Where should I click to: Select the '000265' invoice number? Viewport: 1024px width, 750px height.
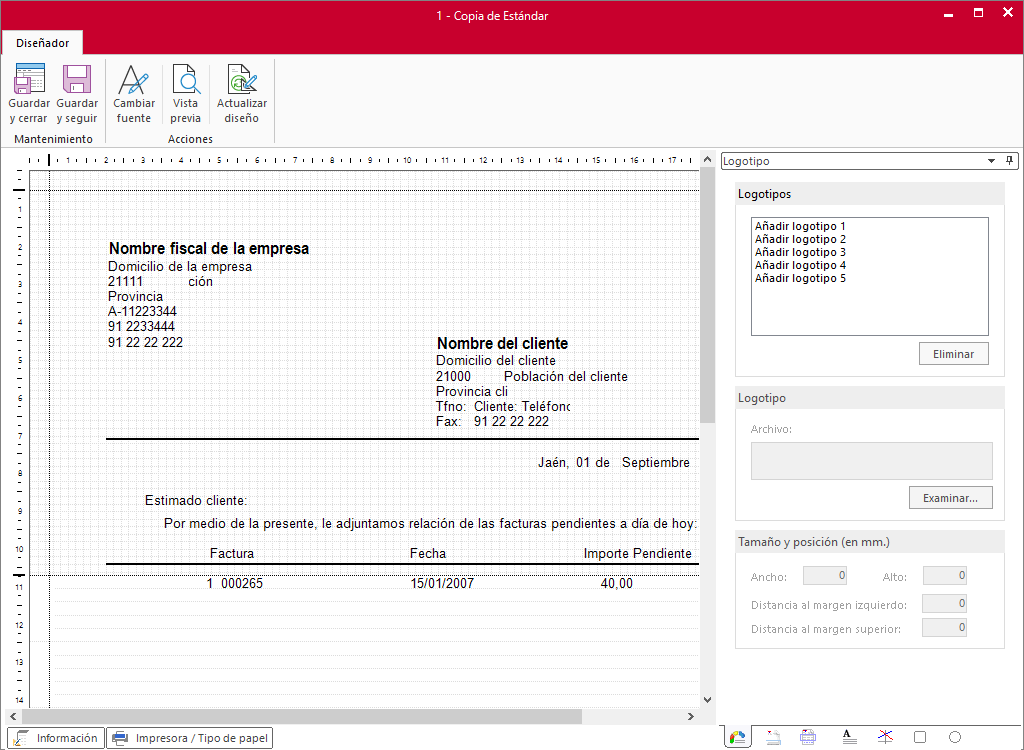[x=242, y=583]
